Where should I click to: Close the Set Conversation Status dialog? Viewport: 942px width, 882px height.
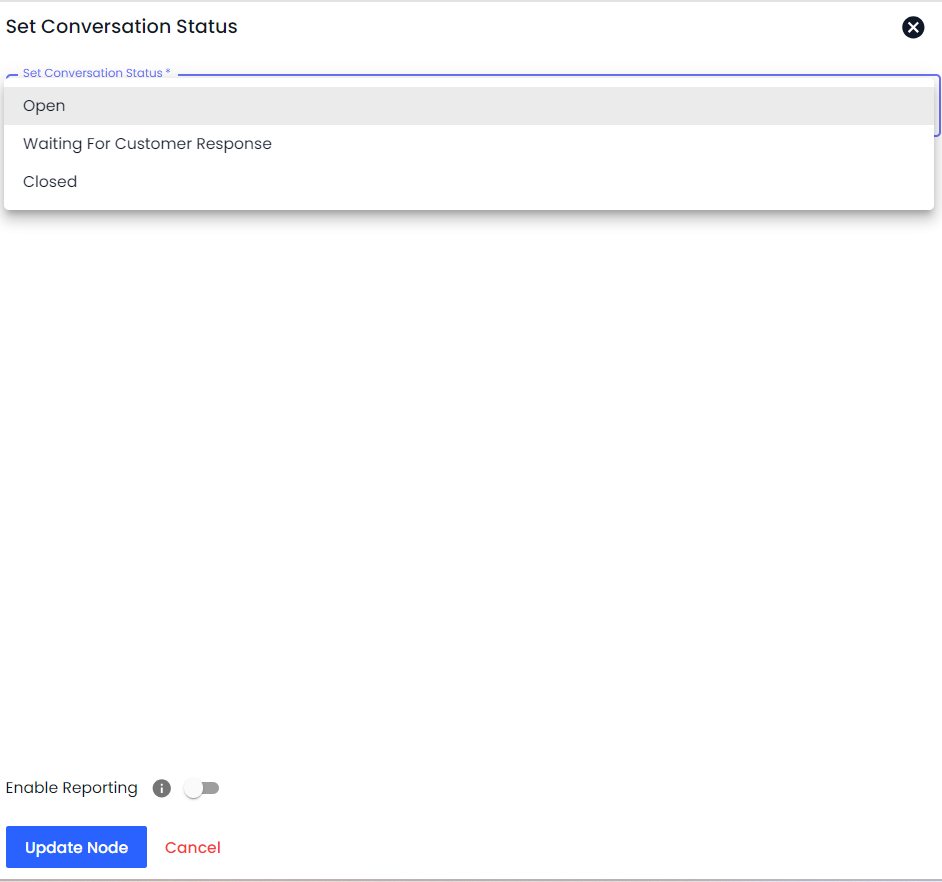click(913, 28)
